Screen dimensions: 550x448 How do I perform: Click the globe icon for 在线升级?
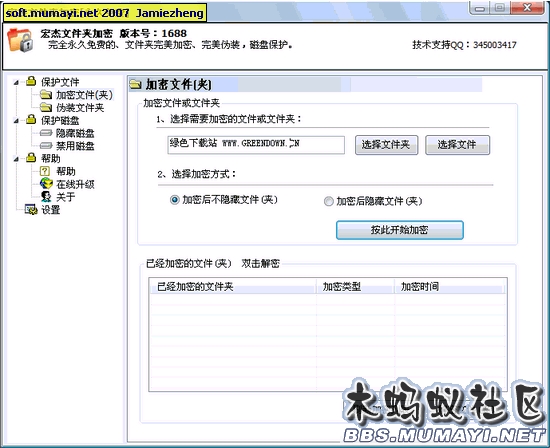46,183
